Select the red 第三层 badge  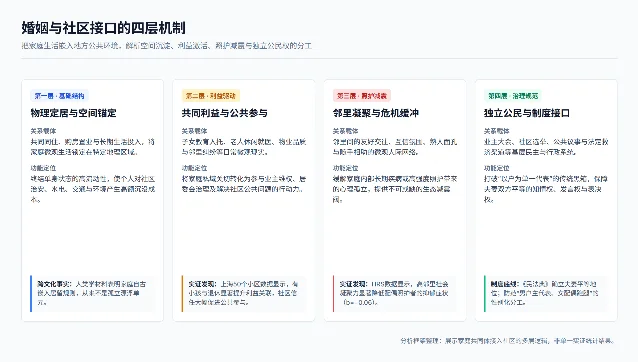click(x=362, y=96)
